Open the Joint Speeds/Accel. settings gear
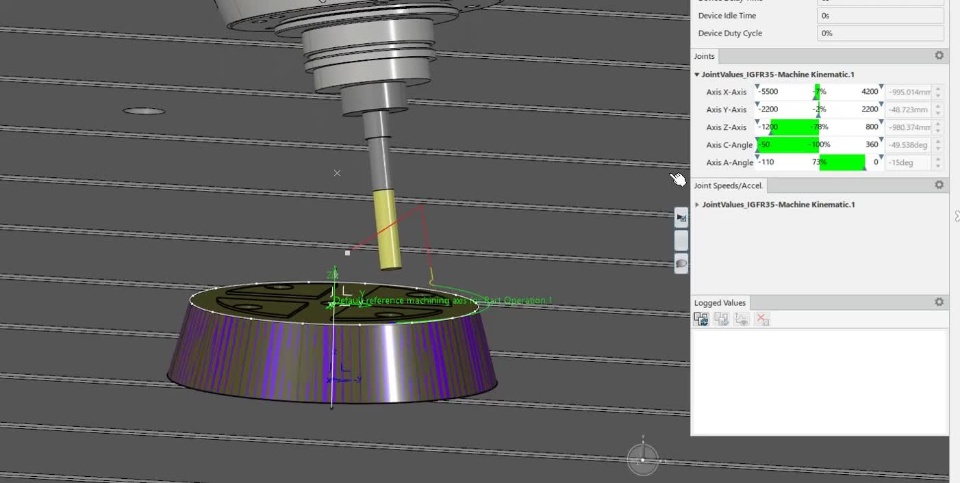This screenshot has height=483, width=960. click(939, 185)
